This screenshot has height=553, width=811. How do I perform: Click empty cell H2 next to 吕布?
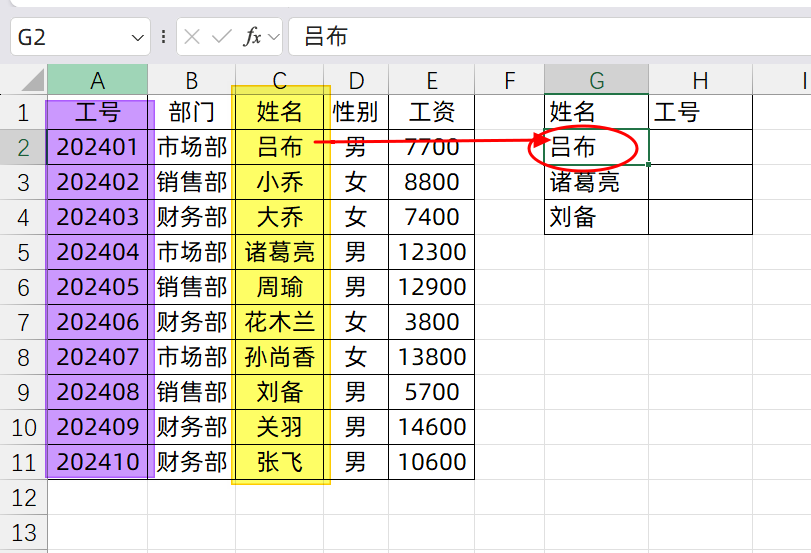[x=700, y=147]
